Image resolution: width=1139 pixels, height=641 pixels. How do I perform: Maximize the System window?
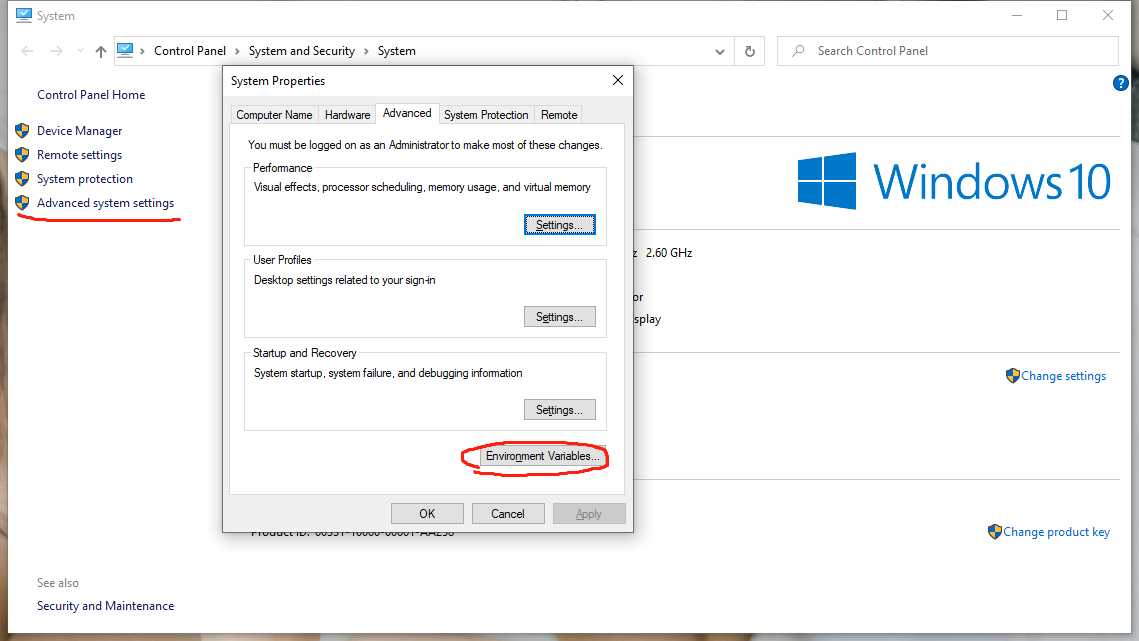1062,15
